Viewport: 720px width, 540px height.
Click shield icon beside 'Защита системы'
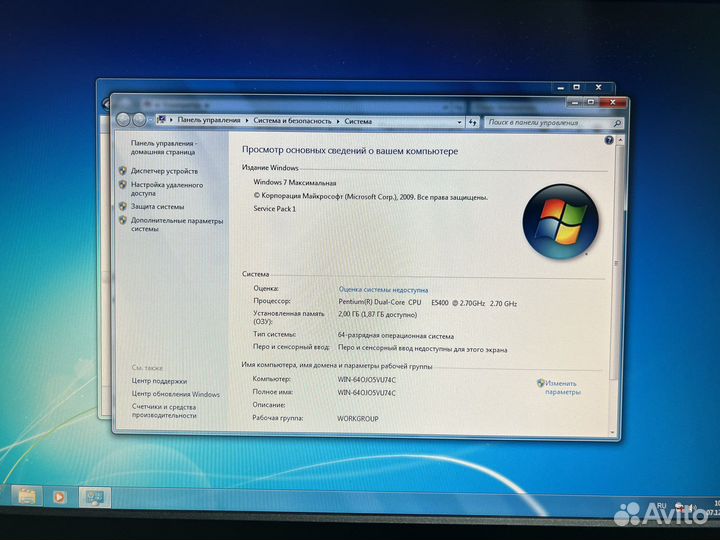click(123, 206)
